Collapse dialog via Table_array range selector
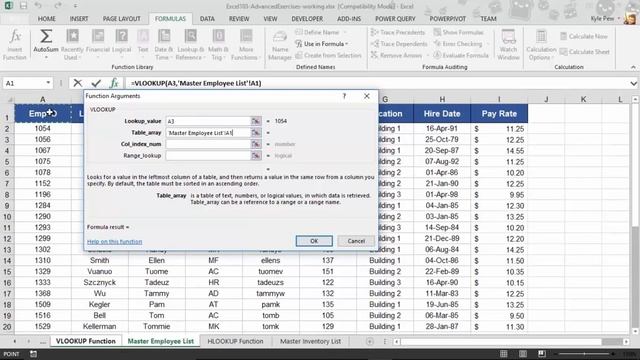640x360 pixels. pos(256,133)
